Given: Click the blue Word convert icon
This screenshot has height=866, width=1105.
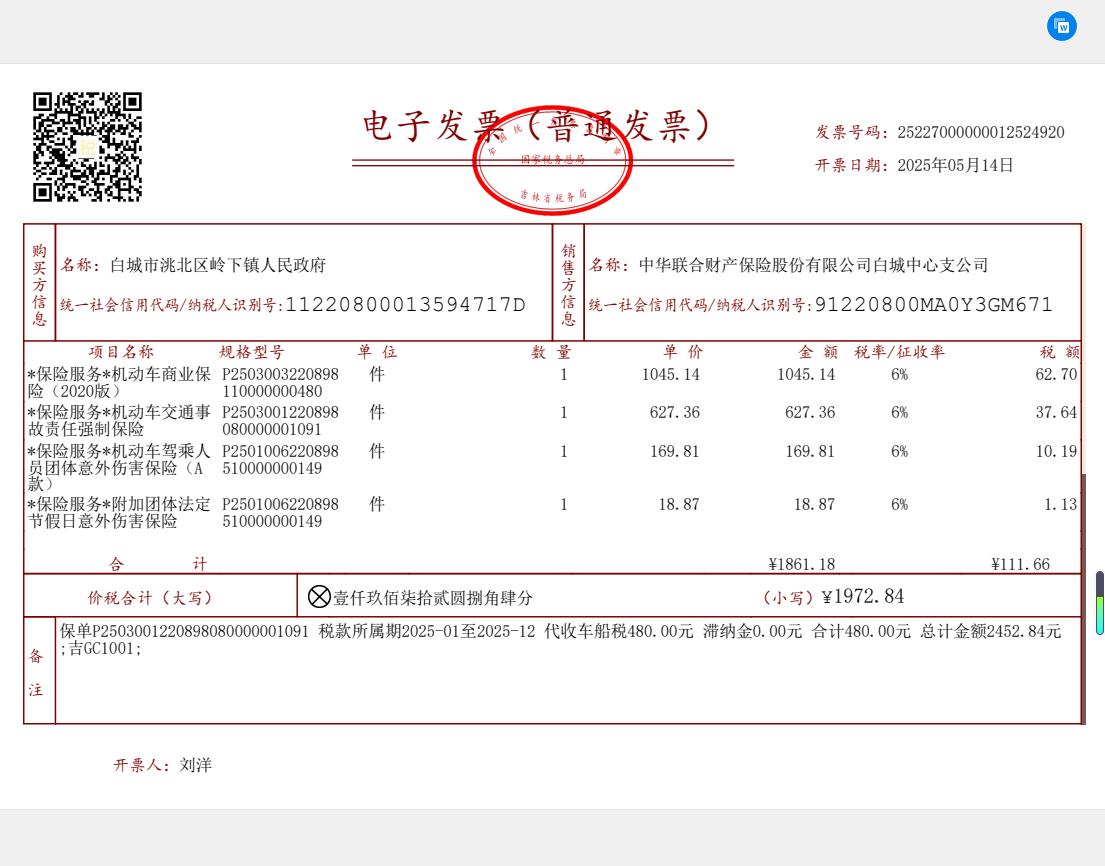Looking at the screenshot, I should point(1061,27).
